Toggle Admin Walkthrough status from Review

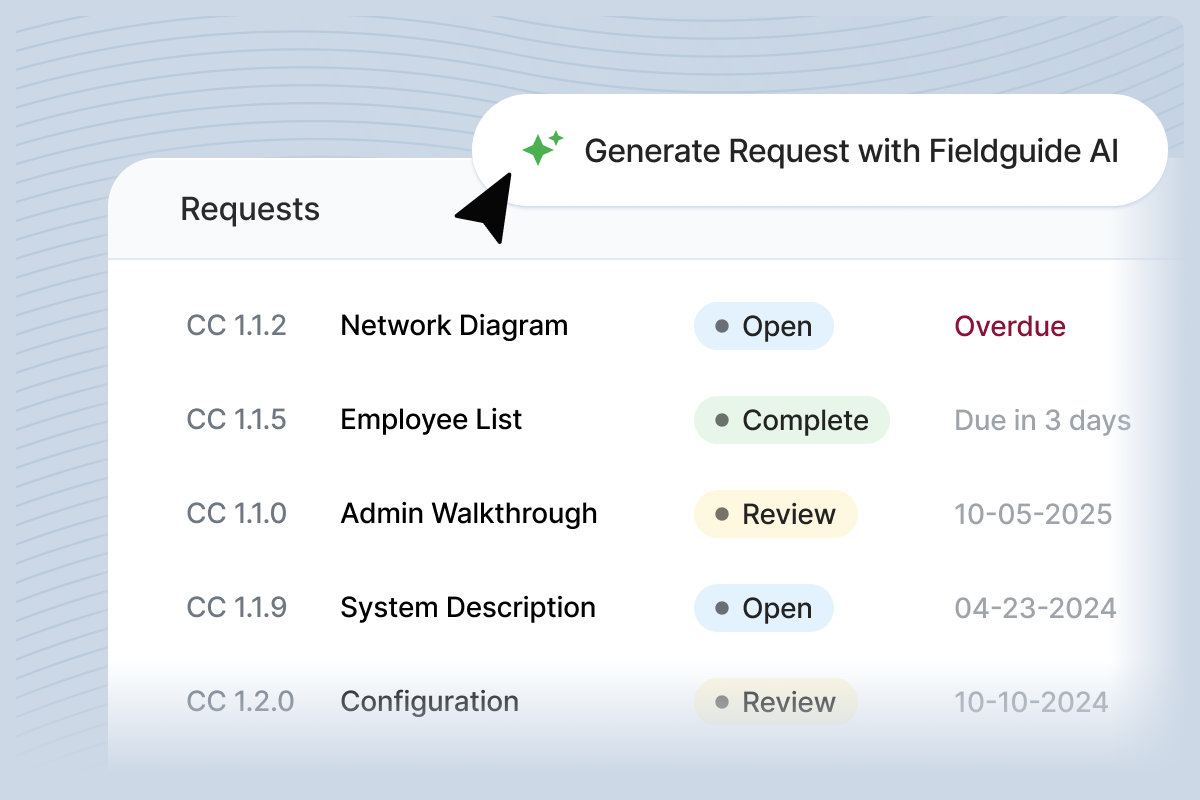(x=775, y=514)
